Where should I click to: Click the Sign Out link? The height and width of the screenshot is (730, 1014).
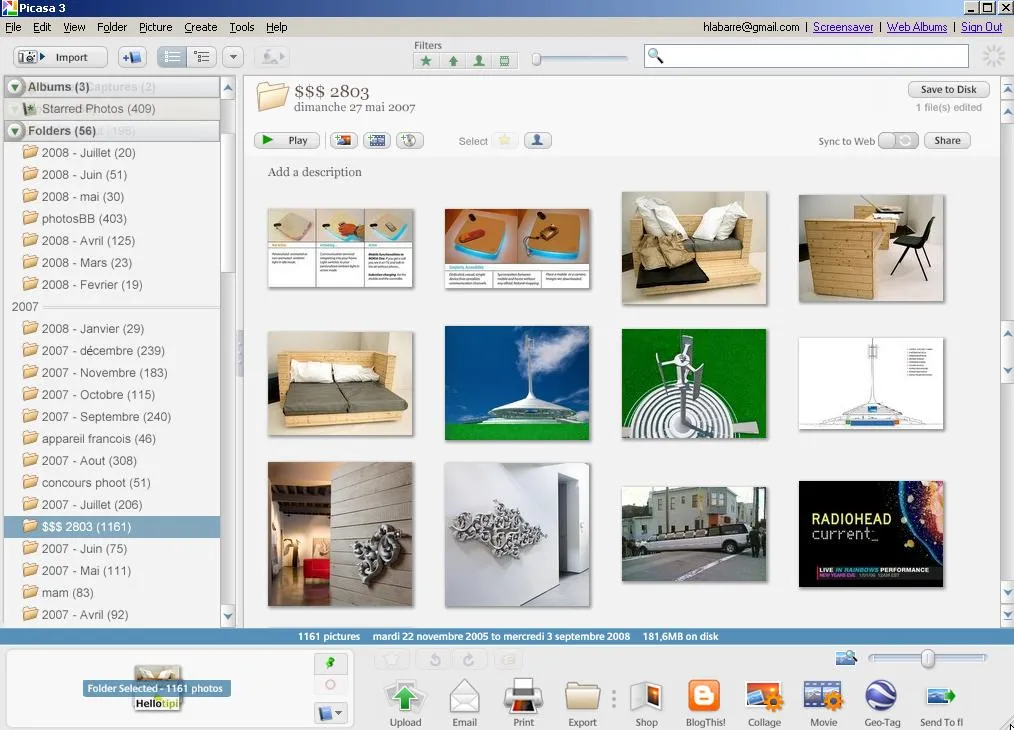(982, 27)
